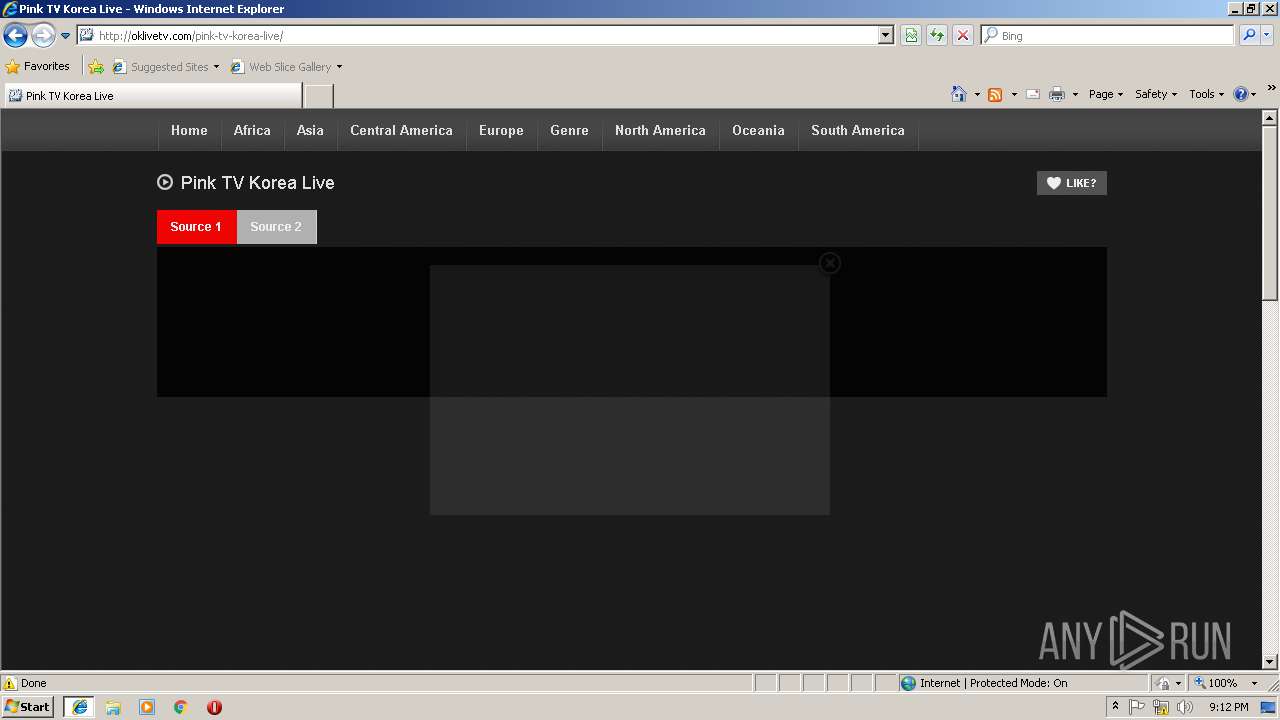Viewport: 1280px width, 720px height.
Task: Click Internet Explorer taskbar icon
Action: pyautogui.click(x=79, y=707)
